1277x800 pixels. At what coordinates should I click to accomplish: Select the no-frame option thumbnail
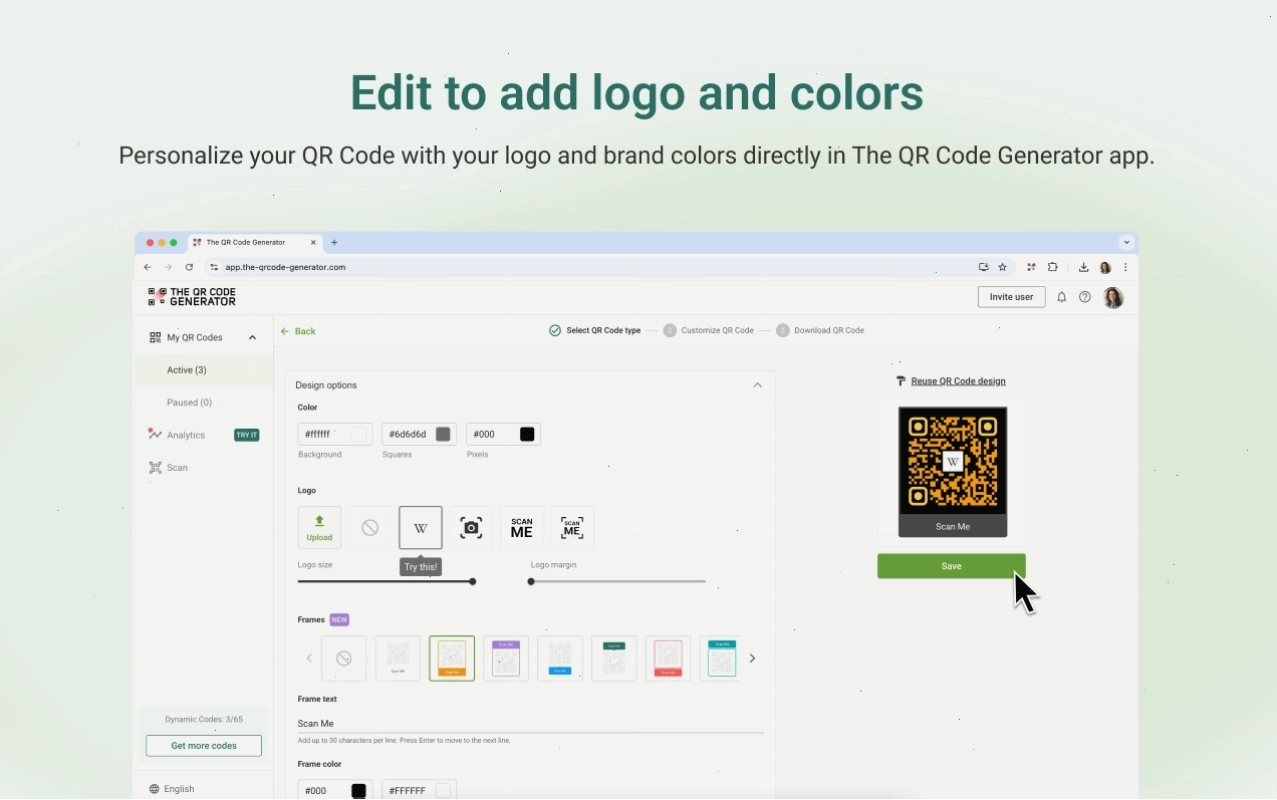tap(344, 658)
